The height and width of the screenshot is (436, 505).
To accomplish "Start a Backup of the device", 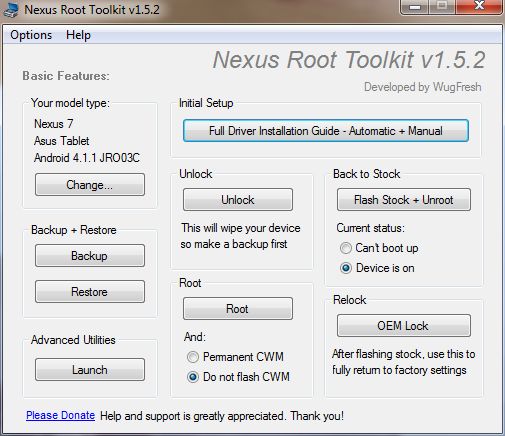I will [90, 256].
